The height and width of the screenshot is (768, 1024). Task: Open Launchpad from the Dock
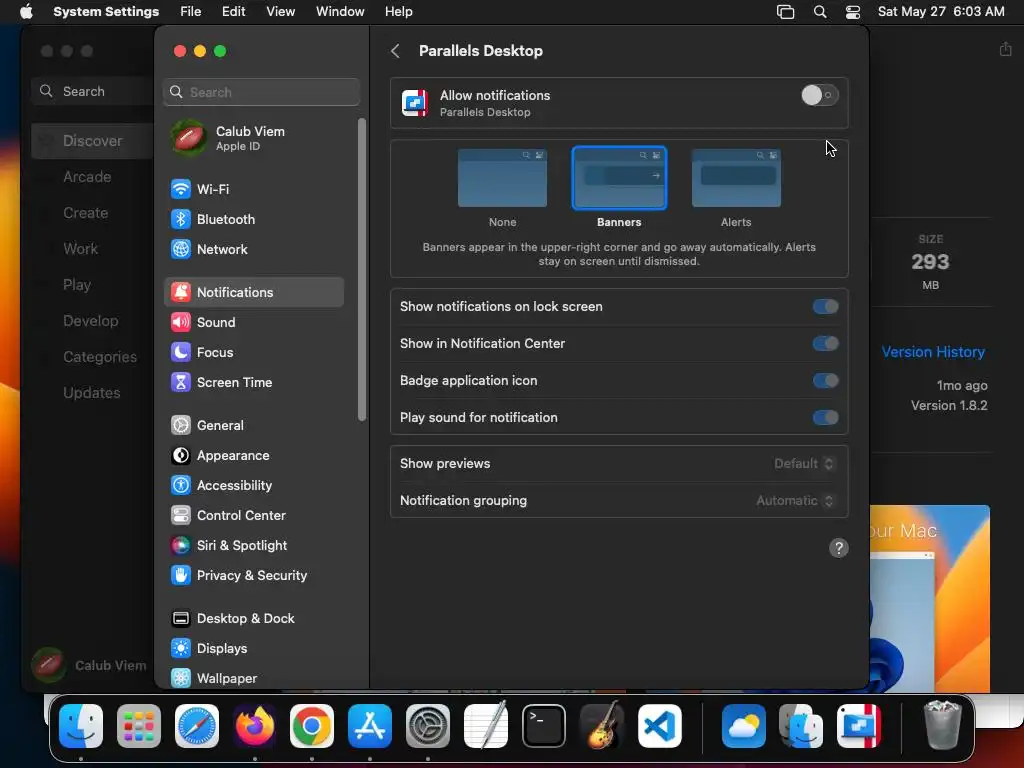(138, 726)
